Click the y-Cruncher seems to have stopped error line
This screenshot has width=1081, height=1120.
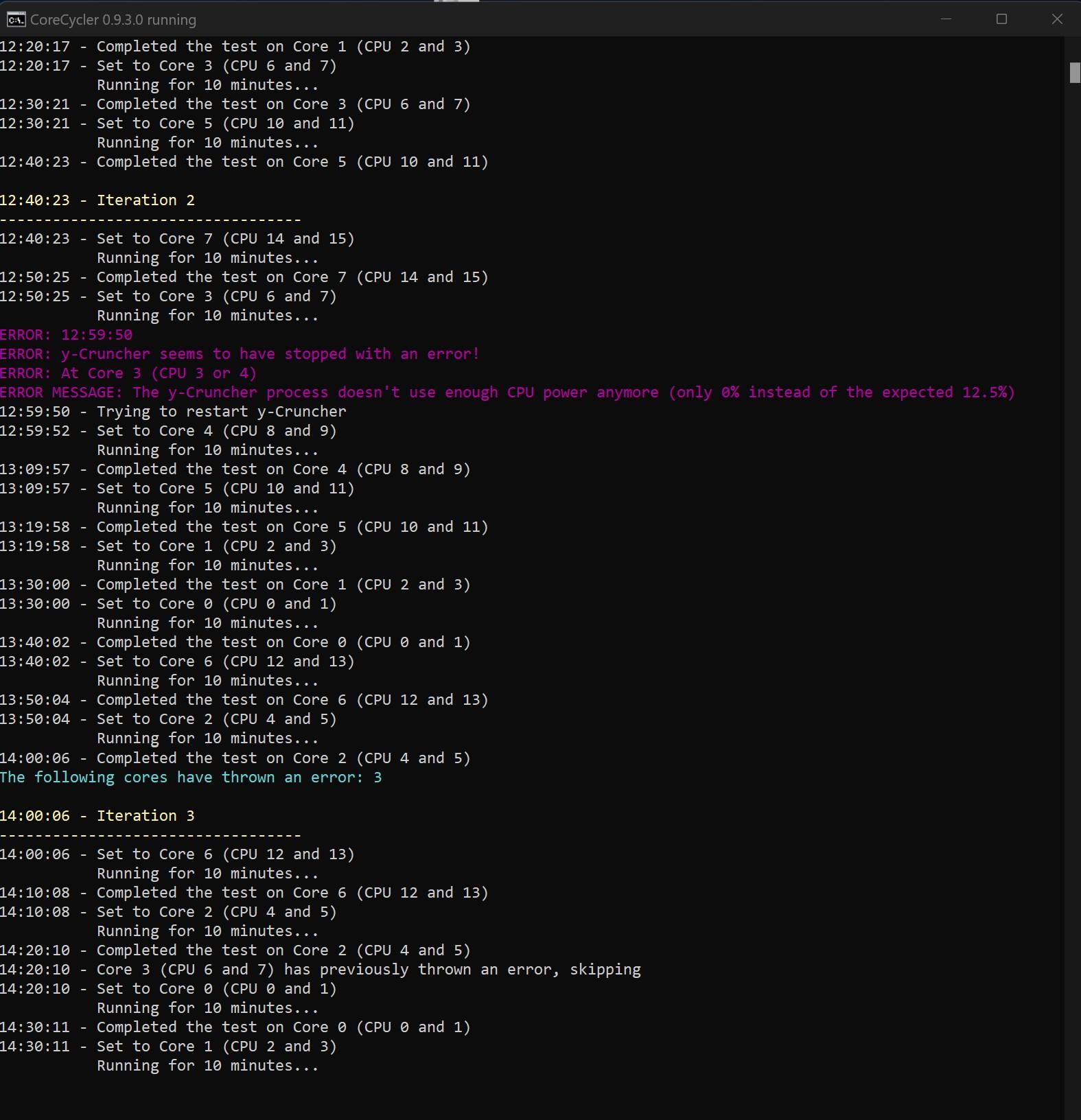240,354
